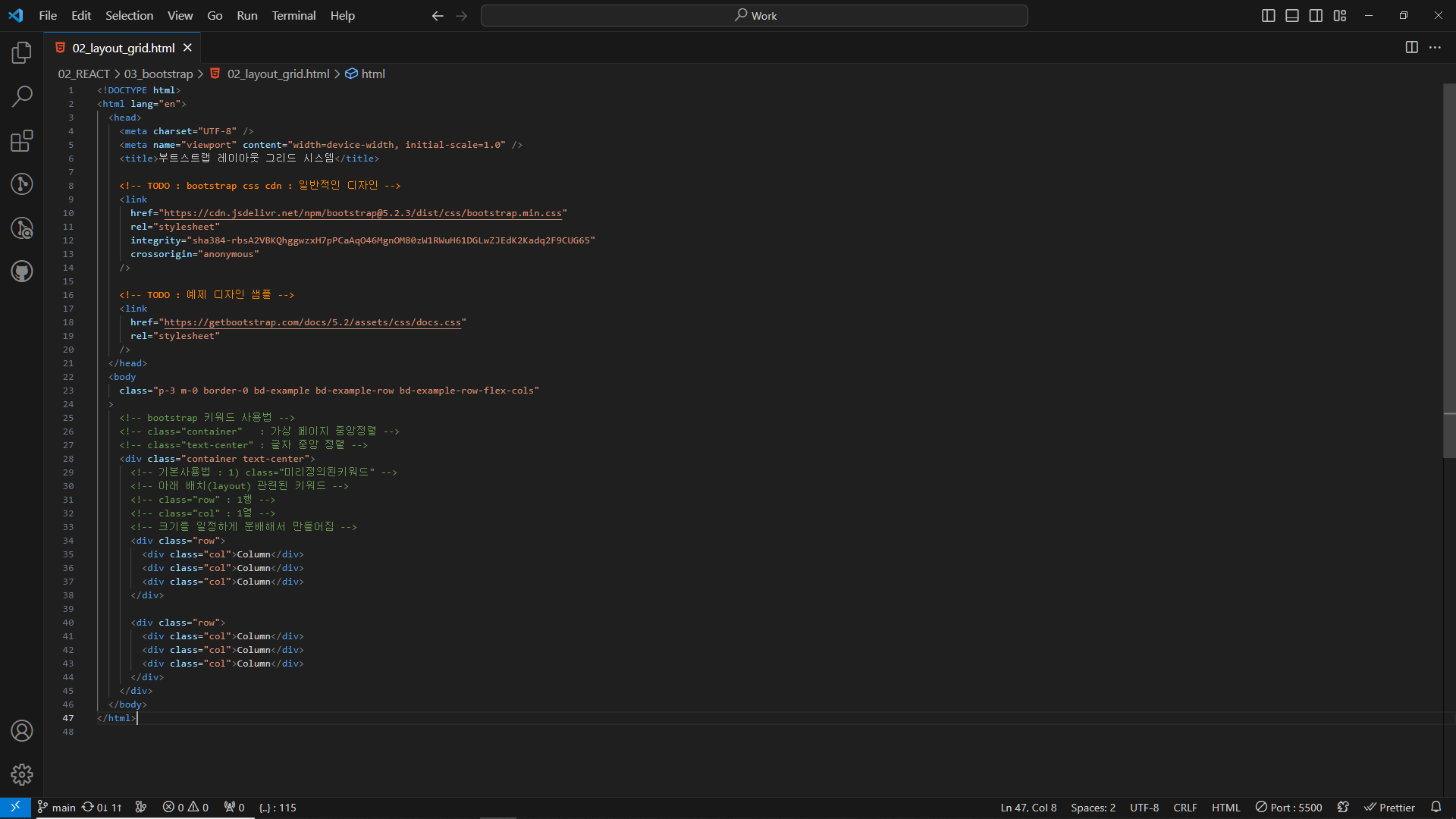Open the GitHub panel icon
This screenshot has width=1456, height=819.
[x=22, y=271]
